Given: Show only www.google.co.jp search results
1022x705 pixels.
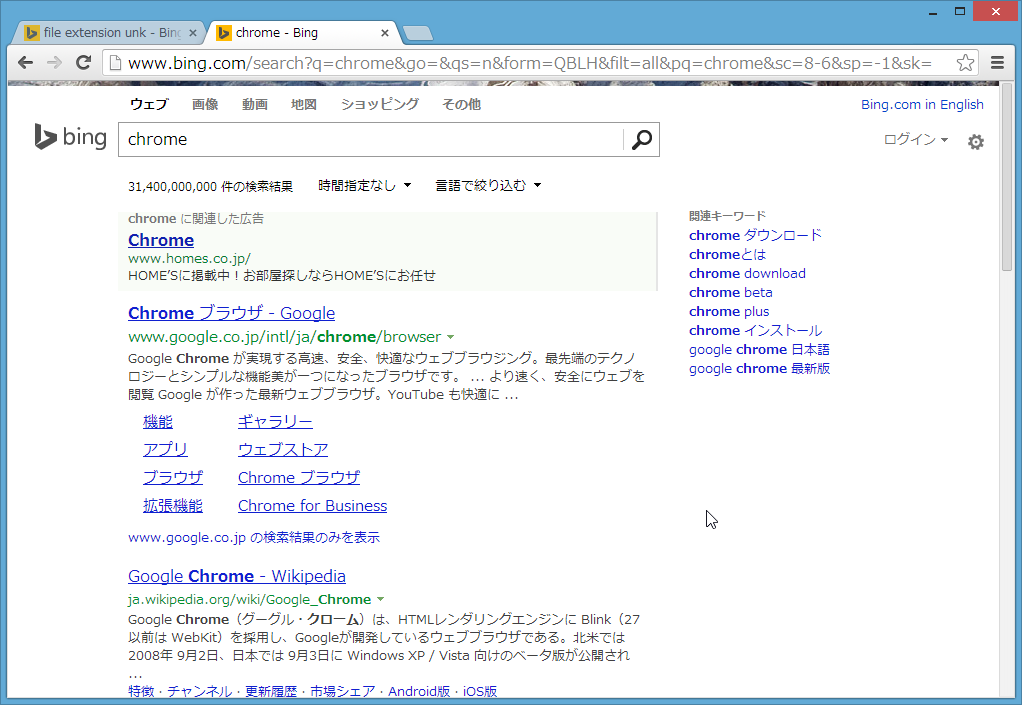Looking at the screenshot, I should pos(254,538).
